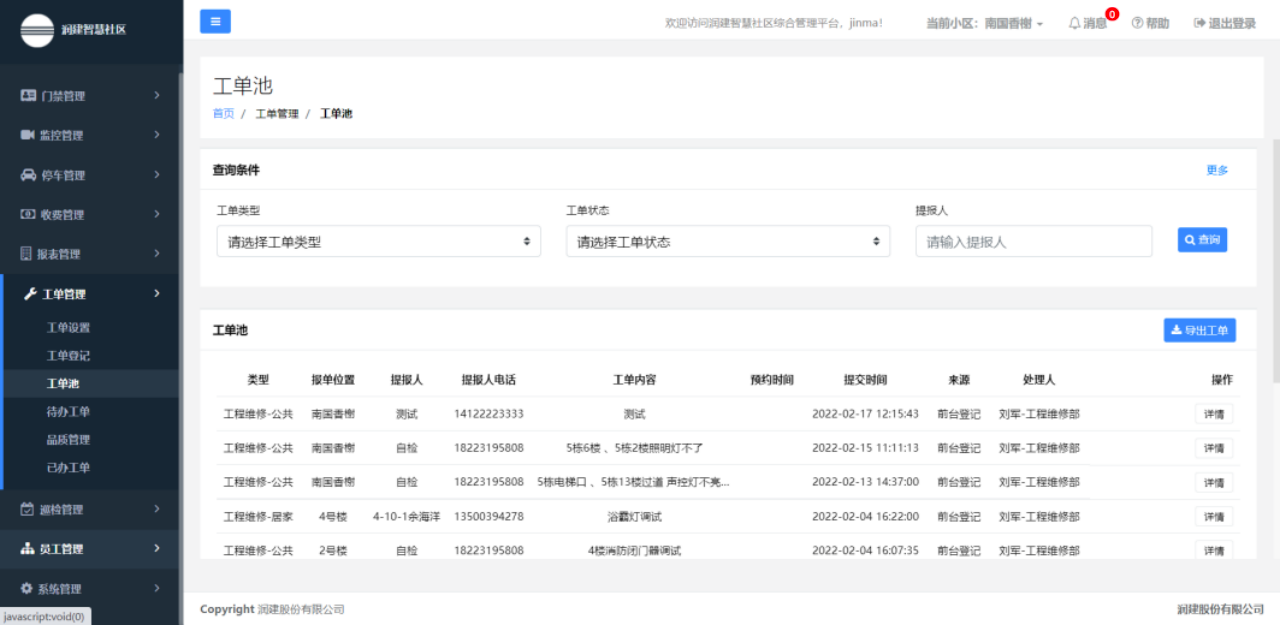Click 更多 to show more conditions
This screenshot has width=1280, height=625.
pos(1217,170)
